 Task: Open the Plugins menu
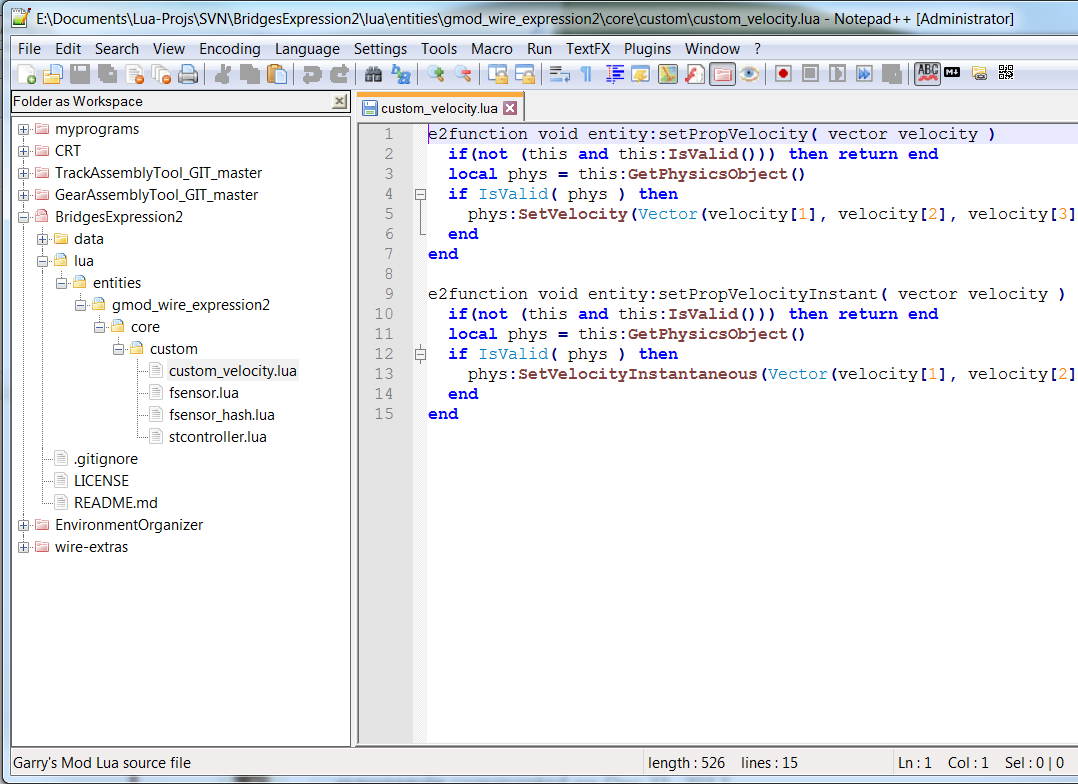pos(647,48)
